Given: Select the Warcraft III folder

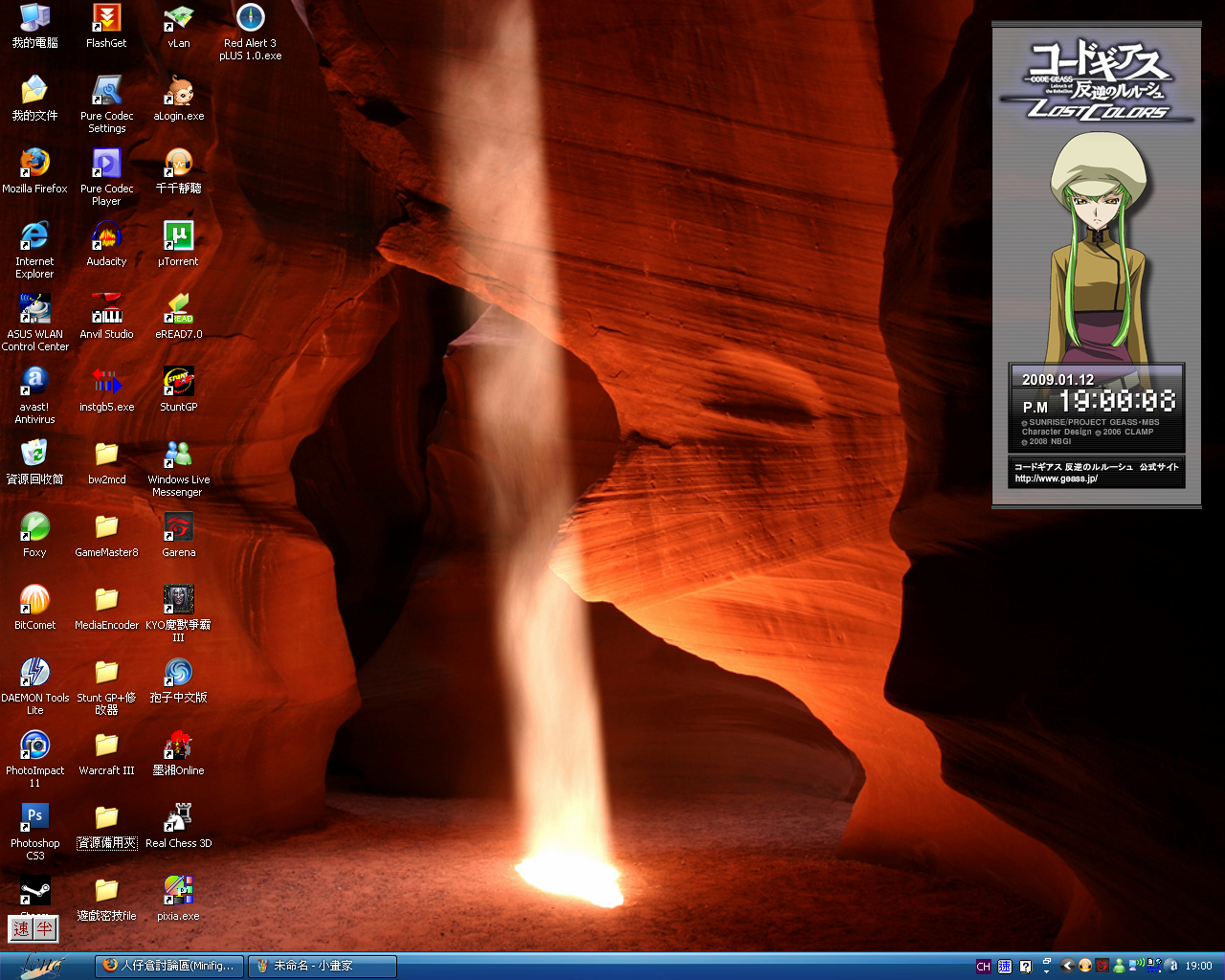Looking at the screenshot, I should 106,746.
